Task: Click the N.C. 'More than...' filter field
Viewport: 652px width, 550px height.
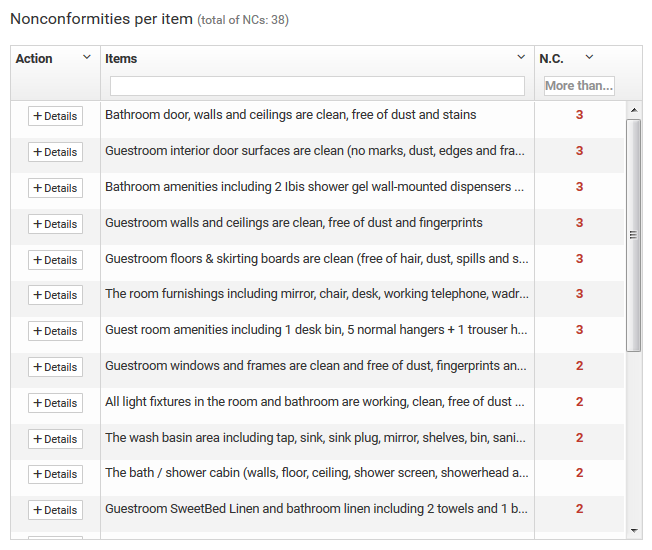Action: click(x=579, y=86)
